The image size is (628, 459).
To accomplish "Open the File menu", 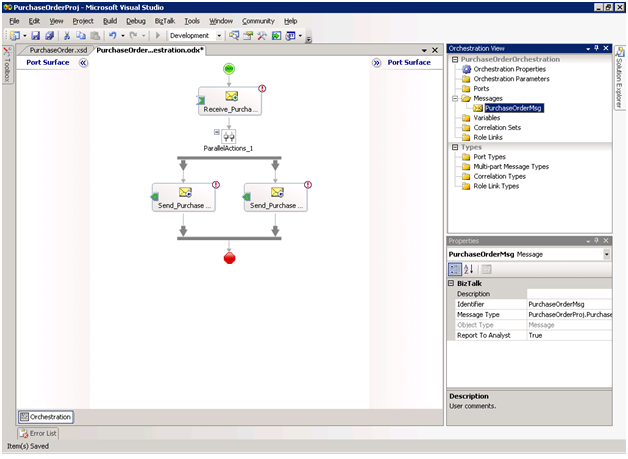I will pyautogui.click(x=14, y=21).
